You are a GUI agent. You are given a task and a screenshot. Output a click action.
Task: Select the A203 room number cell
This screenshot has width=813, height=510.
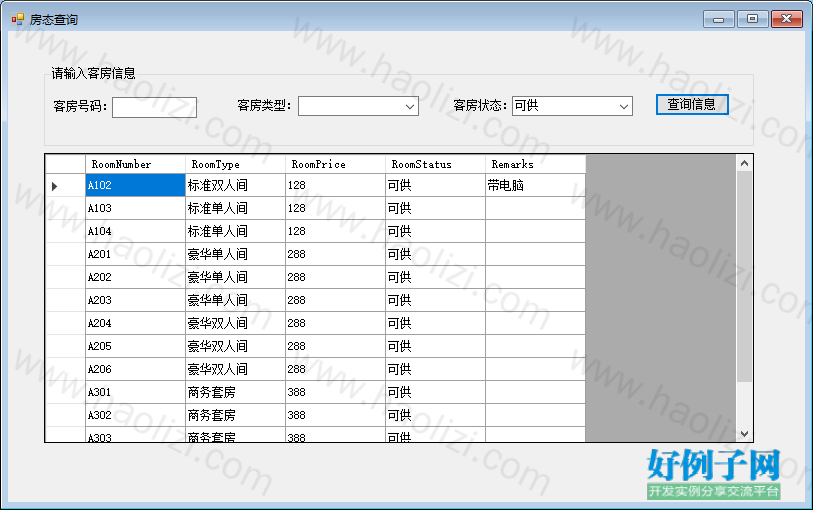click(x=135, y=300)
